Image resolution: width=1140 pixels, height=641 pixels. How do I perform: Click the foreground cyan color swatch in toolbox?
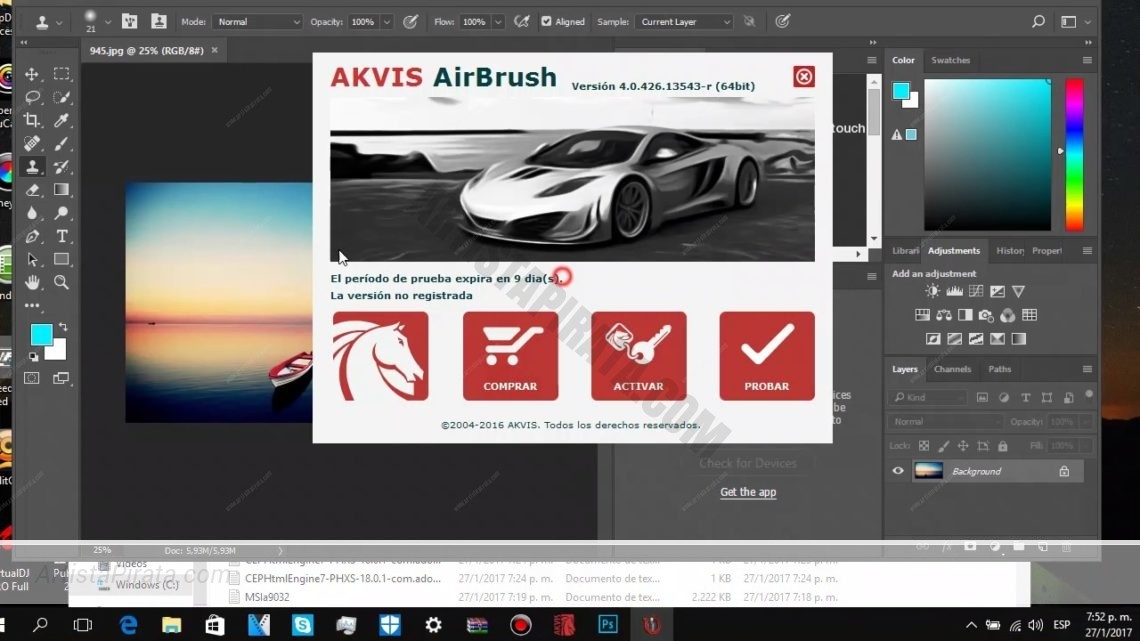(x=40, y=334)
